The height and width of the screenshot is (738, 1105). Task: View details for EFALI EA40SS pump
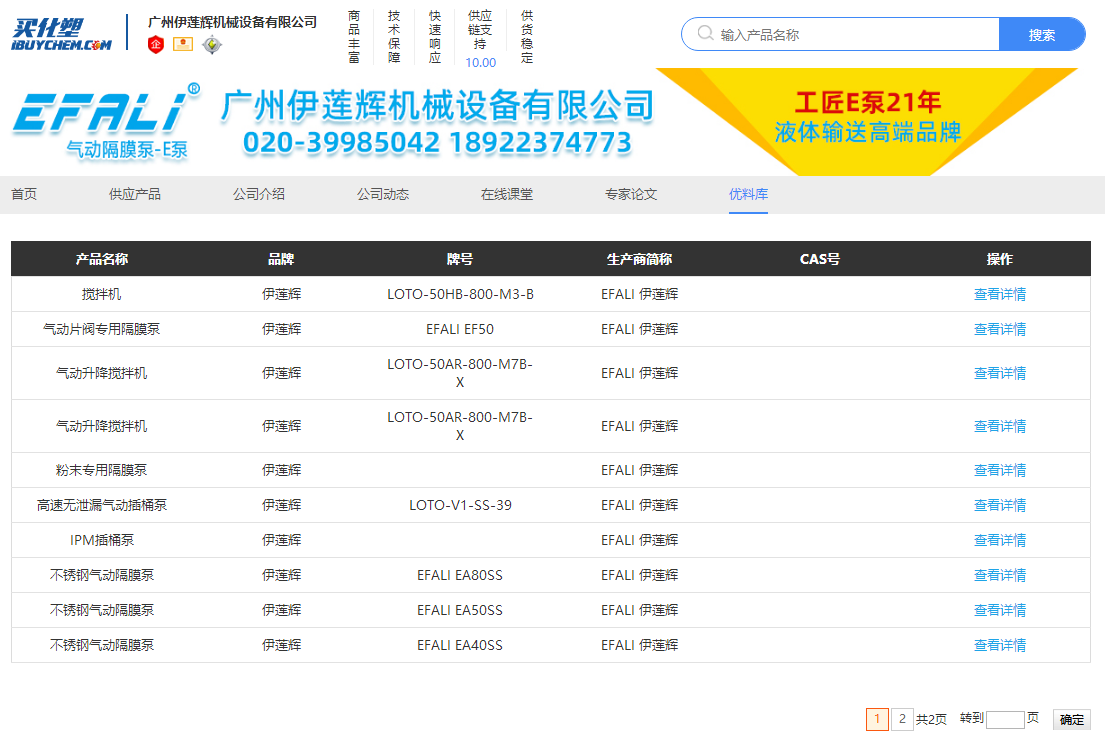(x=999, y=646)
